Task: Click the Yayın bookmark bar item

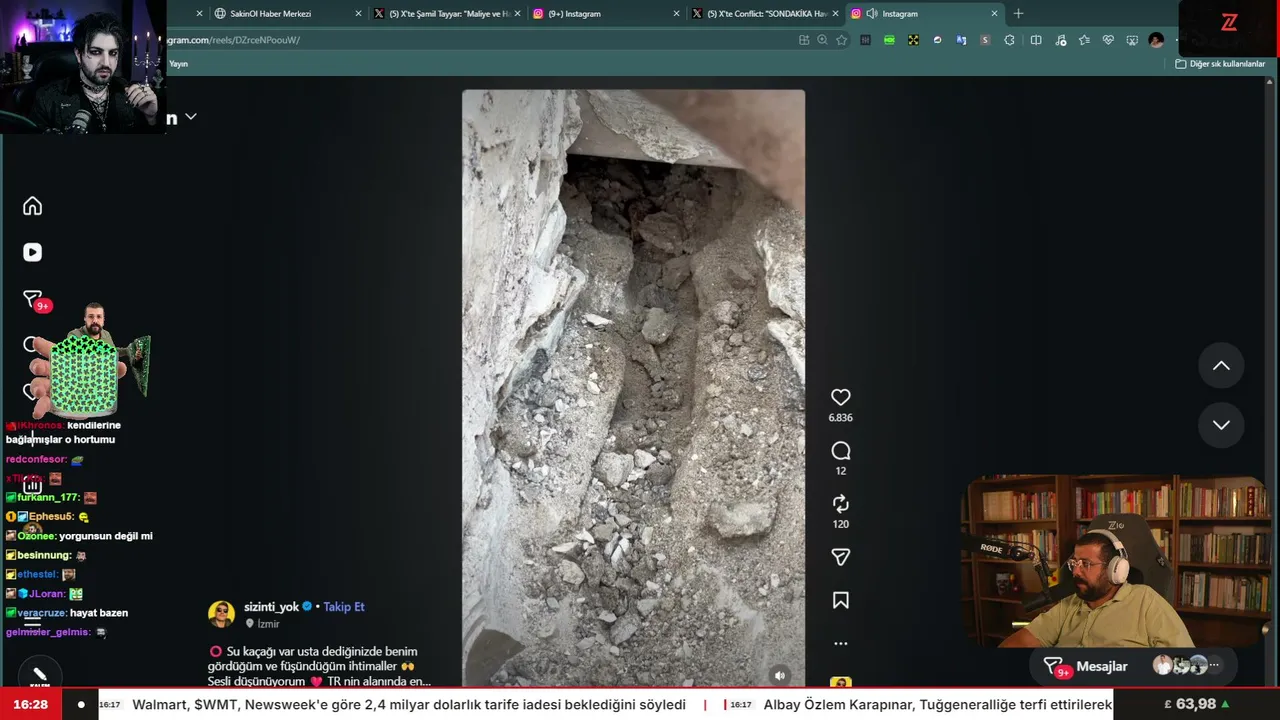Action: pos(178,64)
